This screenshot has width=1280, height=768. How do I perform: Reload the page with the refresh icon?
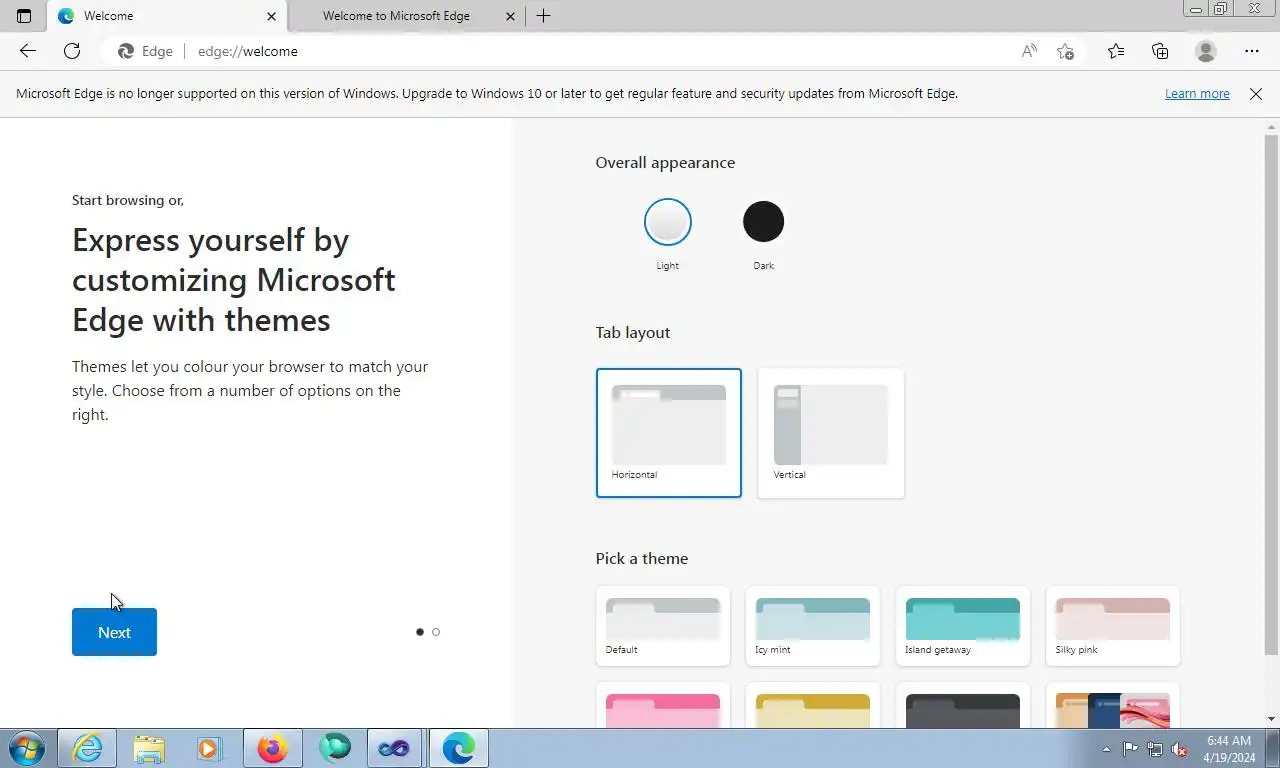(x=72, y=51)
